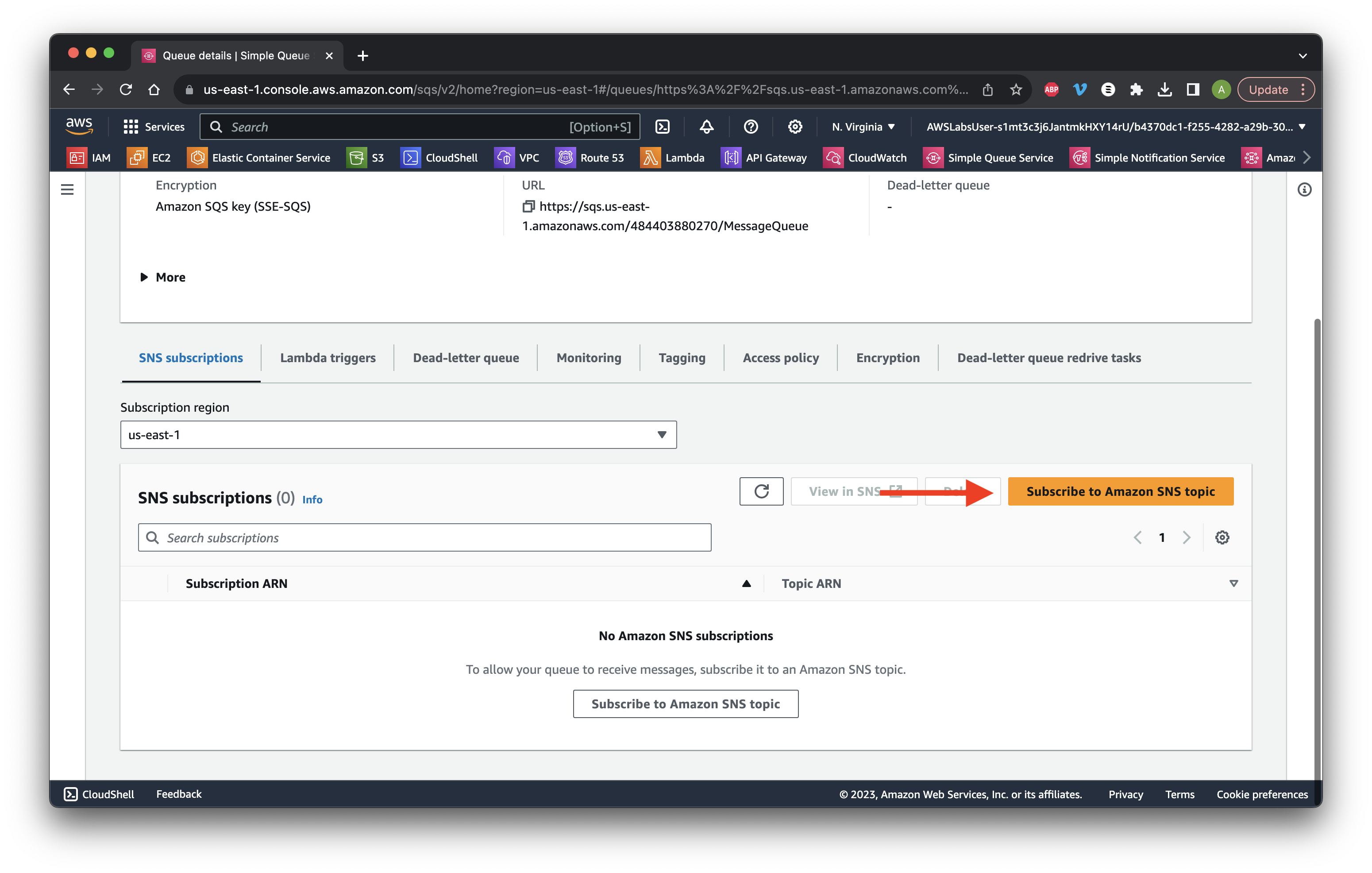The image size is (1372, 873).
Task: Open the Subscription region dropdown
Action: (x=398, y=435)
